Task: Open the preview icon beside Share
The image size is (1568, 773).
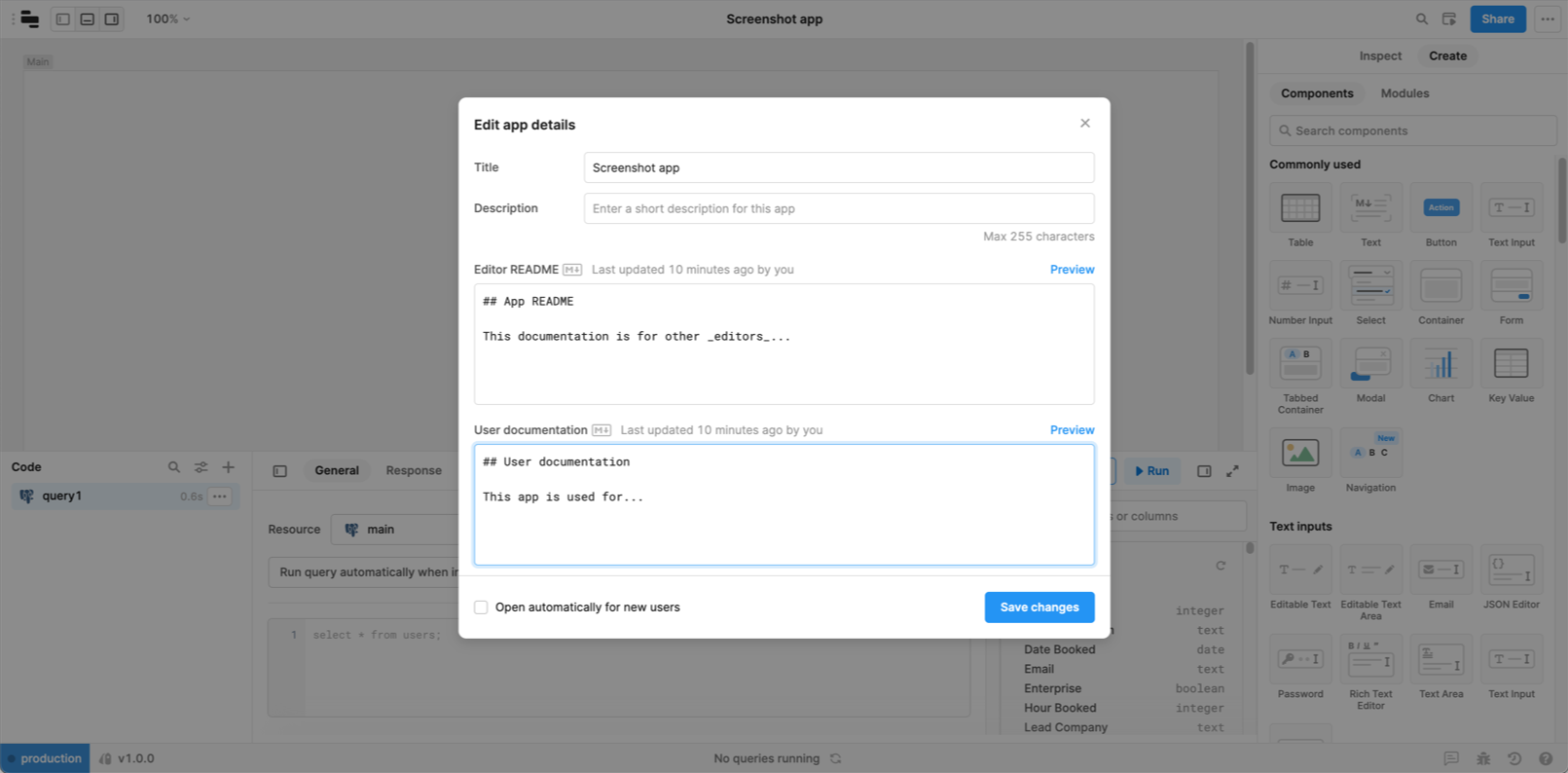Action: point(1449,18)
